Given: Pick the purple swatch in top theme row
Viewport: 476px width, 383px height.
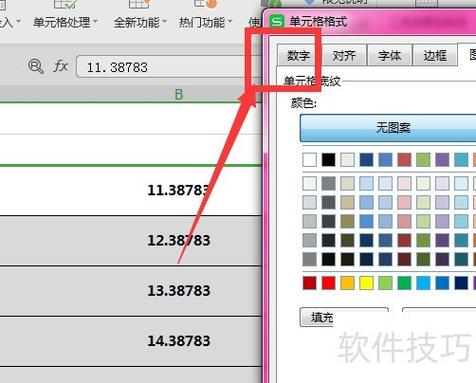Looking at the screenshot, I should (x=442, y=160).
